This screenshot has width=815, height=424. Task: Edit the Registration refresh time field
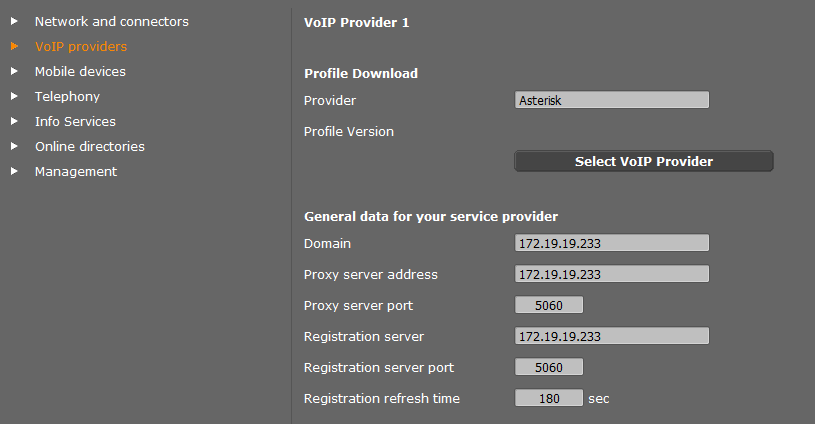coord(548,398)
